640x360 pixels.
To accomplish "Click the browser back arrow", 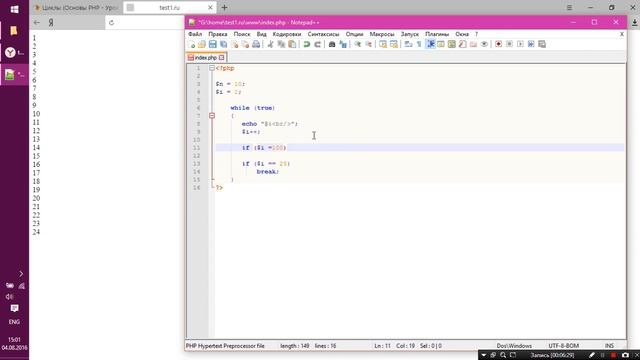I will coord(37,22).
